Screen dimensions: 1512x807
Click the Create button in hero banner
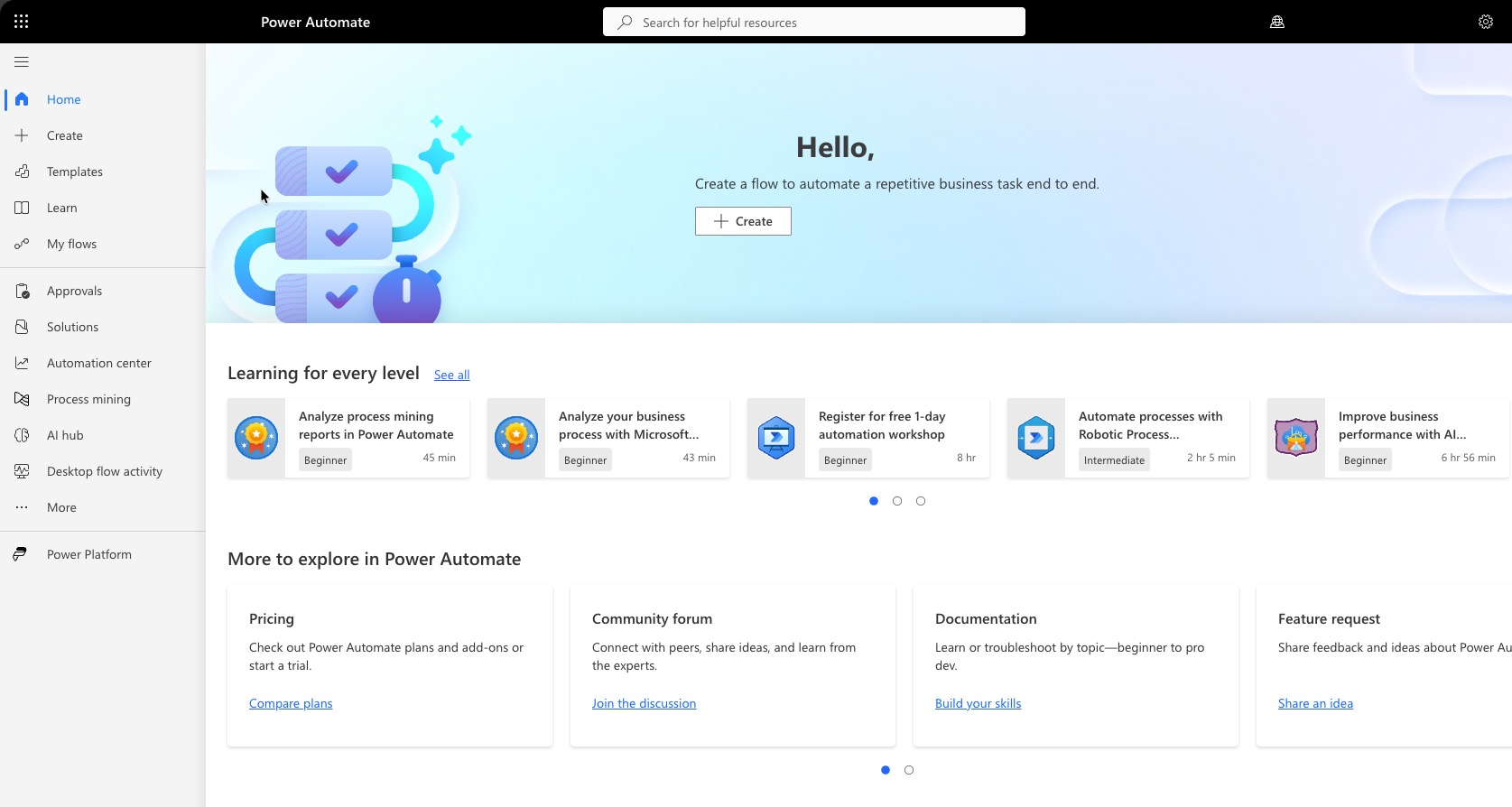(743, 221)
